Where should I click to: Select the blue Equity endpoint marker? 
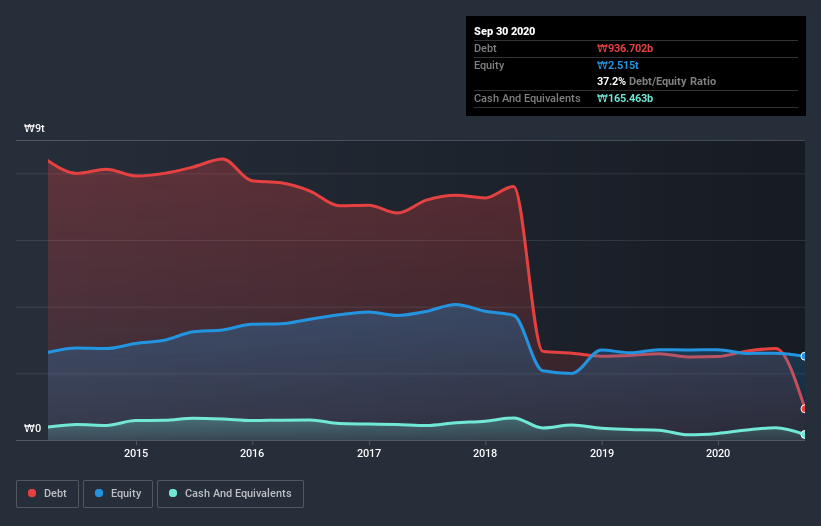click(x=804, y=356)
